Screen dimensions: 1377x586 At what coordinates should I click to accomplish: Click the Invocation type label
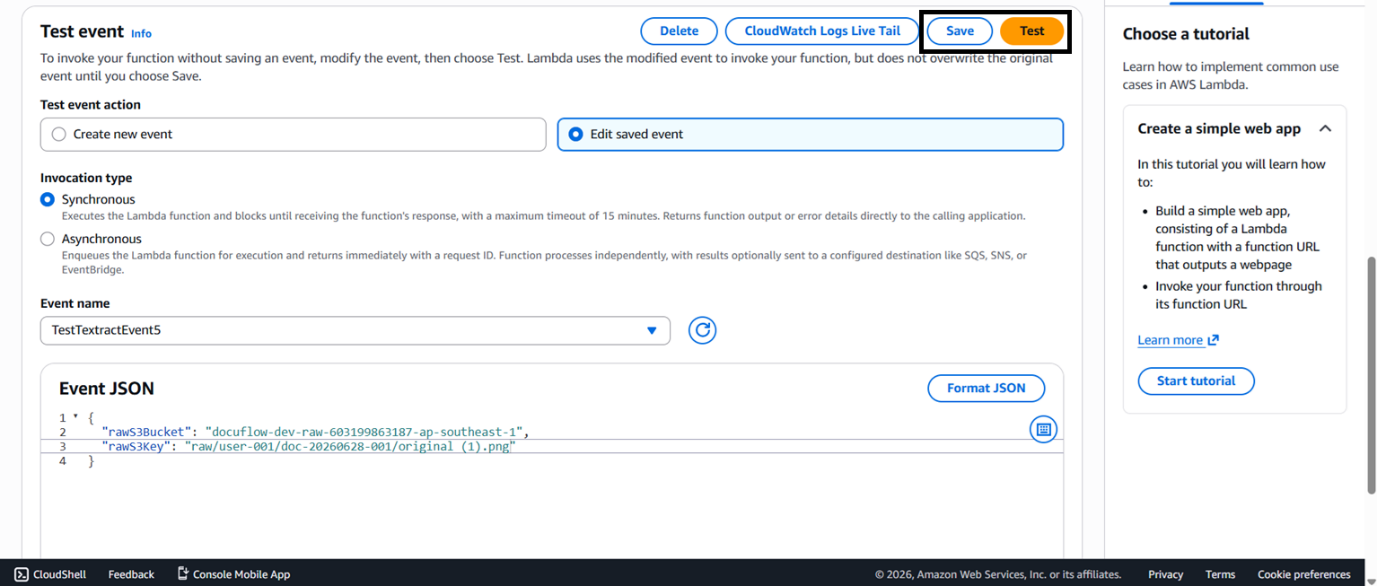click(x=86, y=178)
